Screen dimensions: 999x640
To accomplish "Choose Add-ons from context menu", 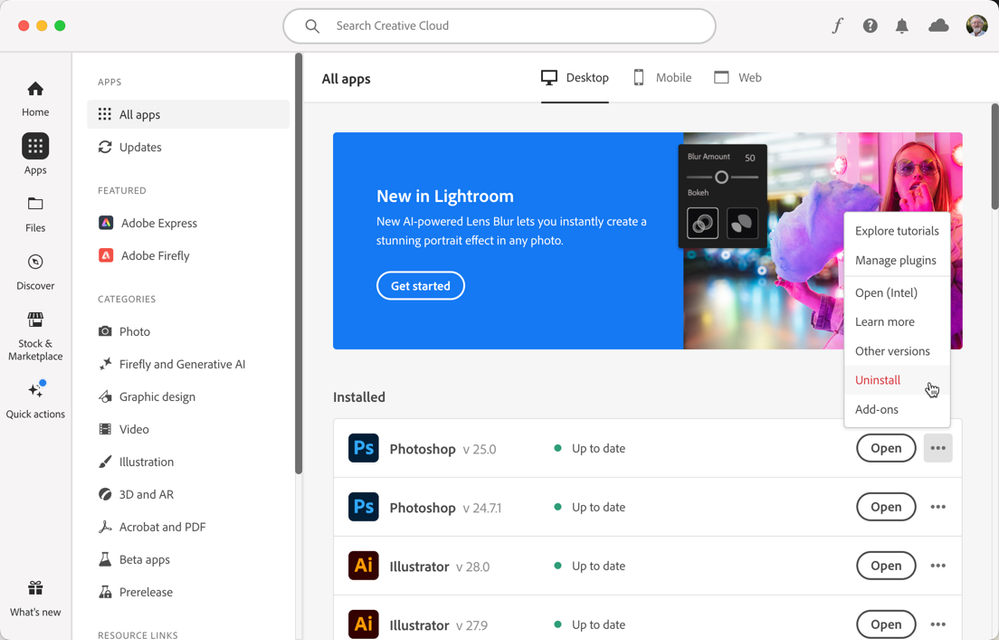I will click(x=896, y=409).
